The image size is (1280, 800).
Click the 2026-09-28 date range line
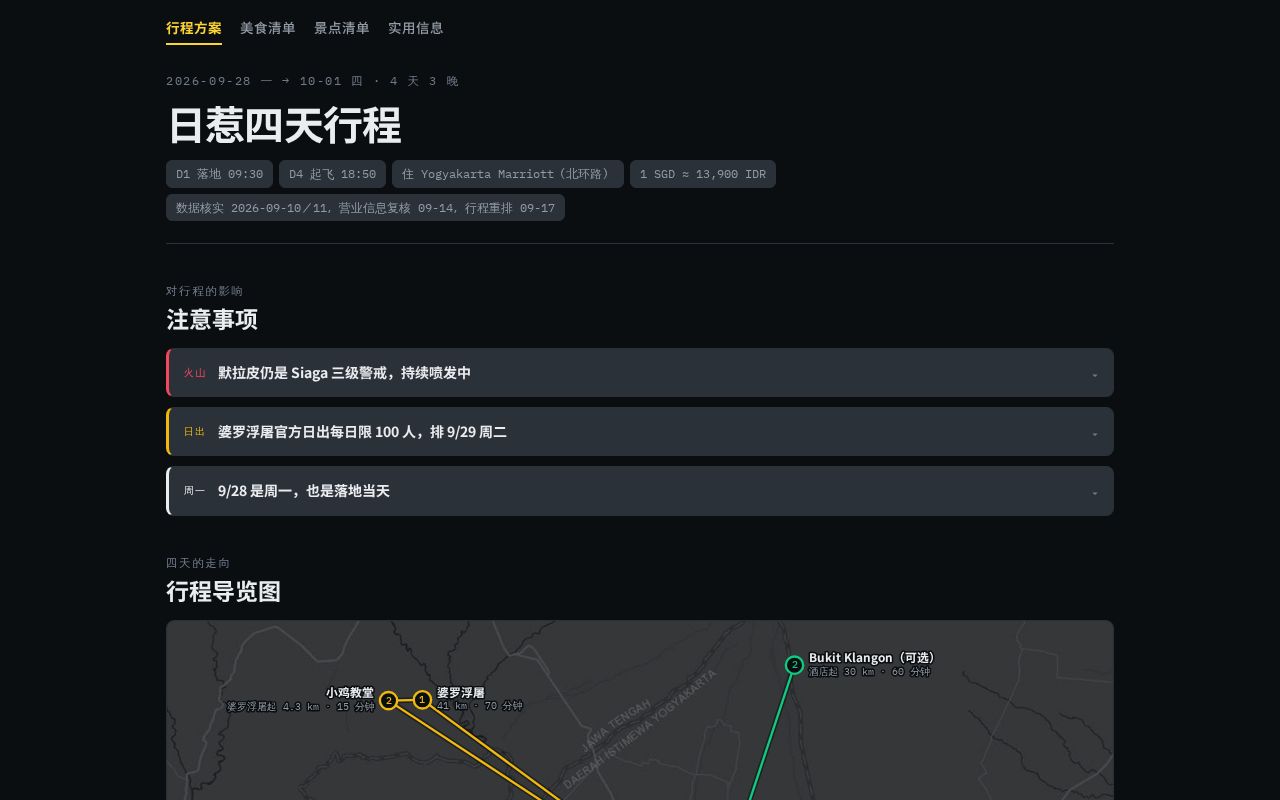coord(312,81)
